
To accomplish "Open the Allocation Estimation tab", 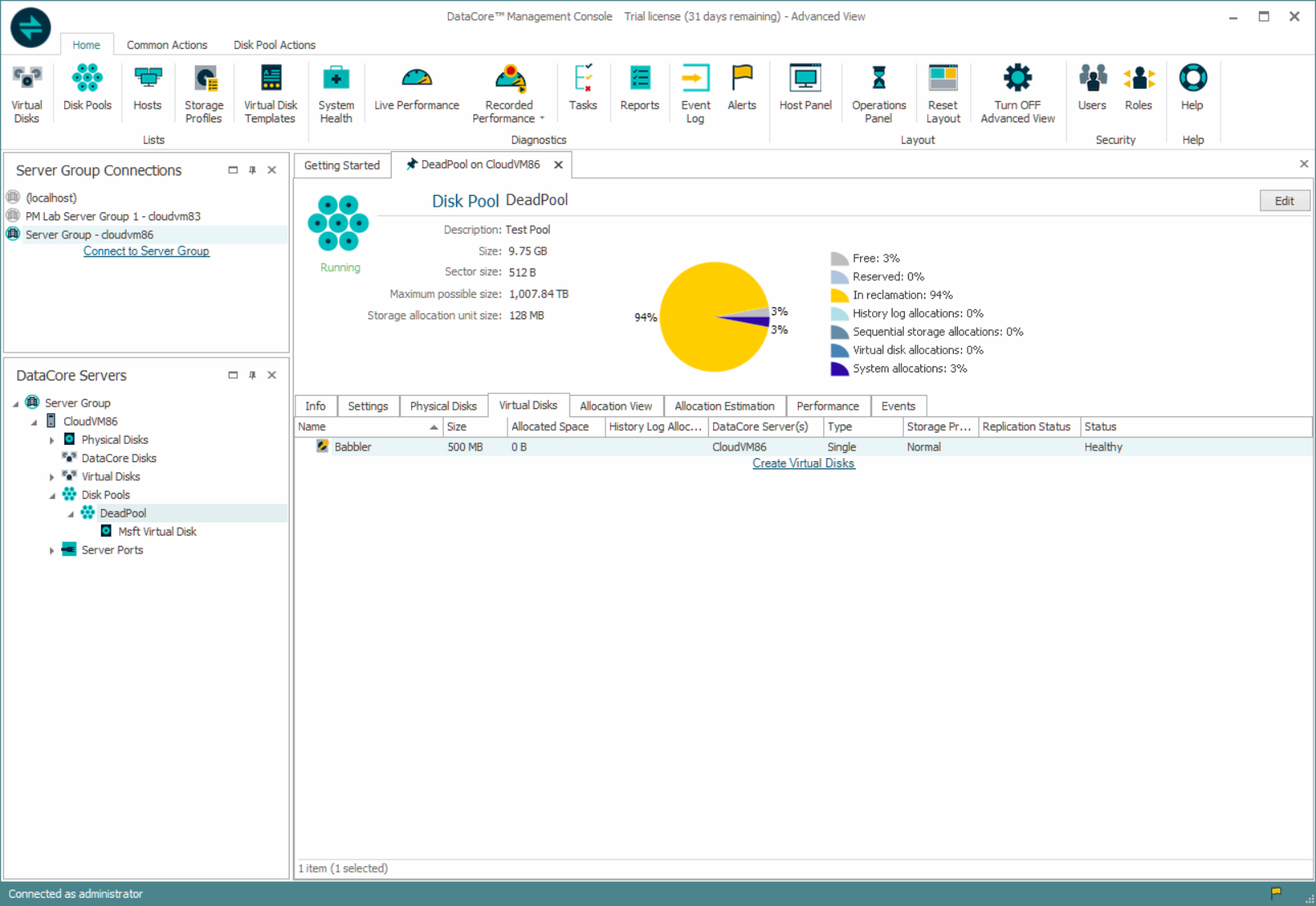I will (x=724, y=406).
